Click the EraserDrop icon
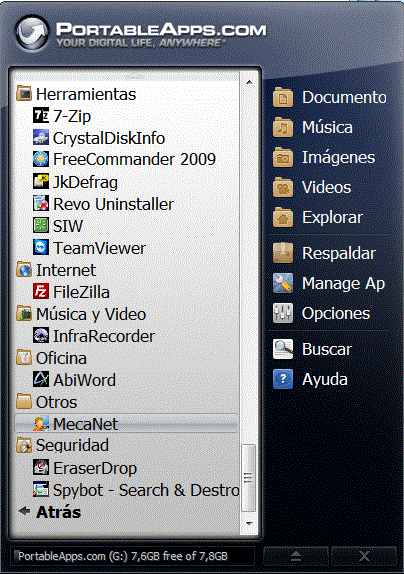The width and height of the screenshot is (404, 574). click(41, 467)
